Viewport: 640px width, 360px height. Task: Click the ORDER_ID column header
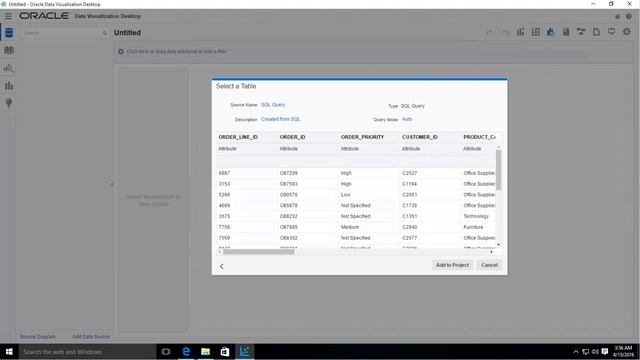point(292,137)
